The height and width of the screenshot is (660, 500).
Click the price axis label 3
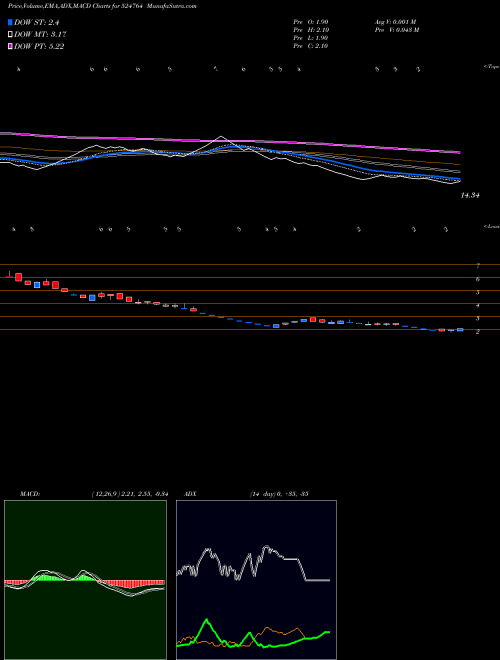tap(478, 319)
